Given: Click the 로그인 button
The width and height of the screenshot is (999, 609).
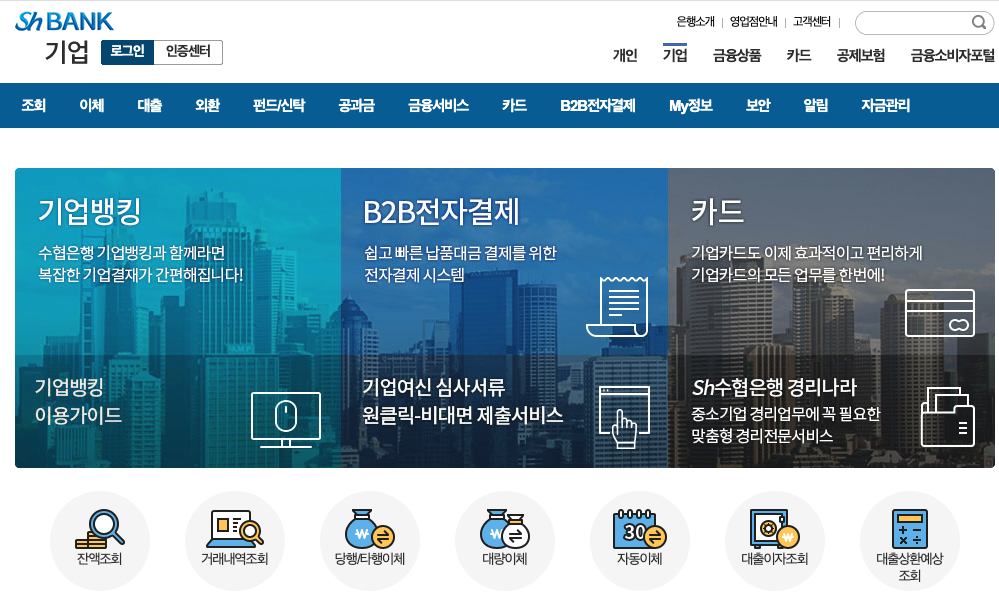Looking at the screenshot, I should coord(127,52).
